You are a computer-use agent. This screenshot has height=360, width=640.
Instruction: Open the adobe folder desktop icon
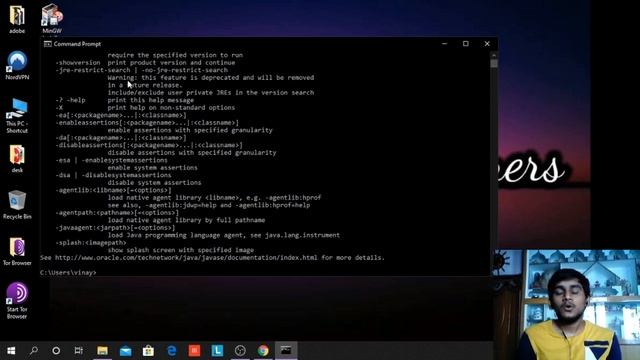click(x=17, y=19)
